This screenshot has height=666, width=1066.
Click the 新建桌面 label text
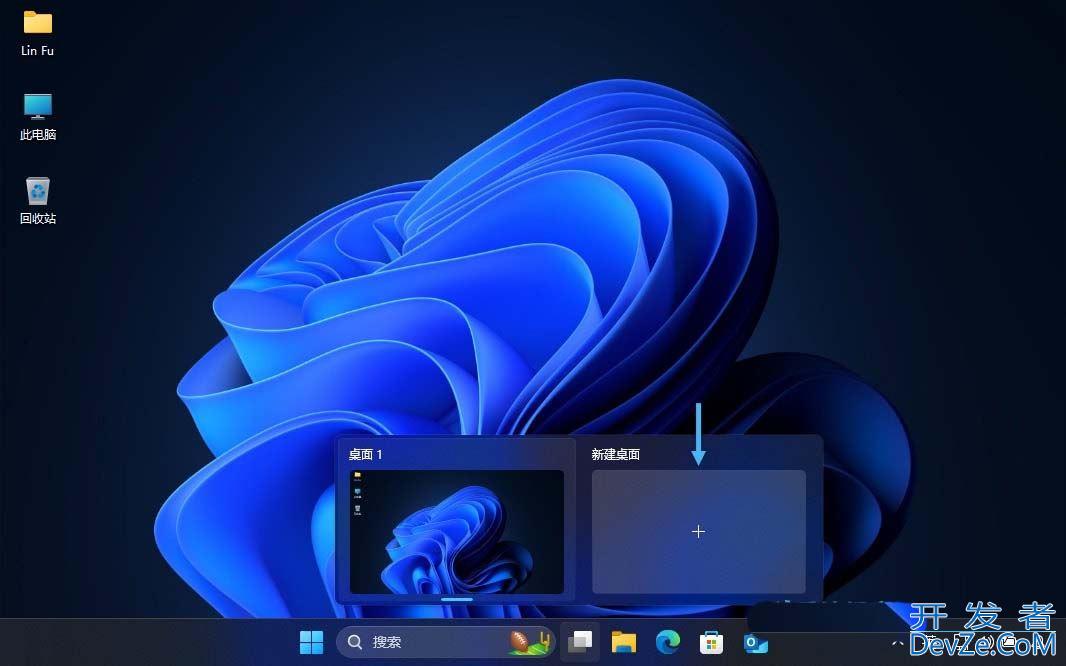pos(615,455)
